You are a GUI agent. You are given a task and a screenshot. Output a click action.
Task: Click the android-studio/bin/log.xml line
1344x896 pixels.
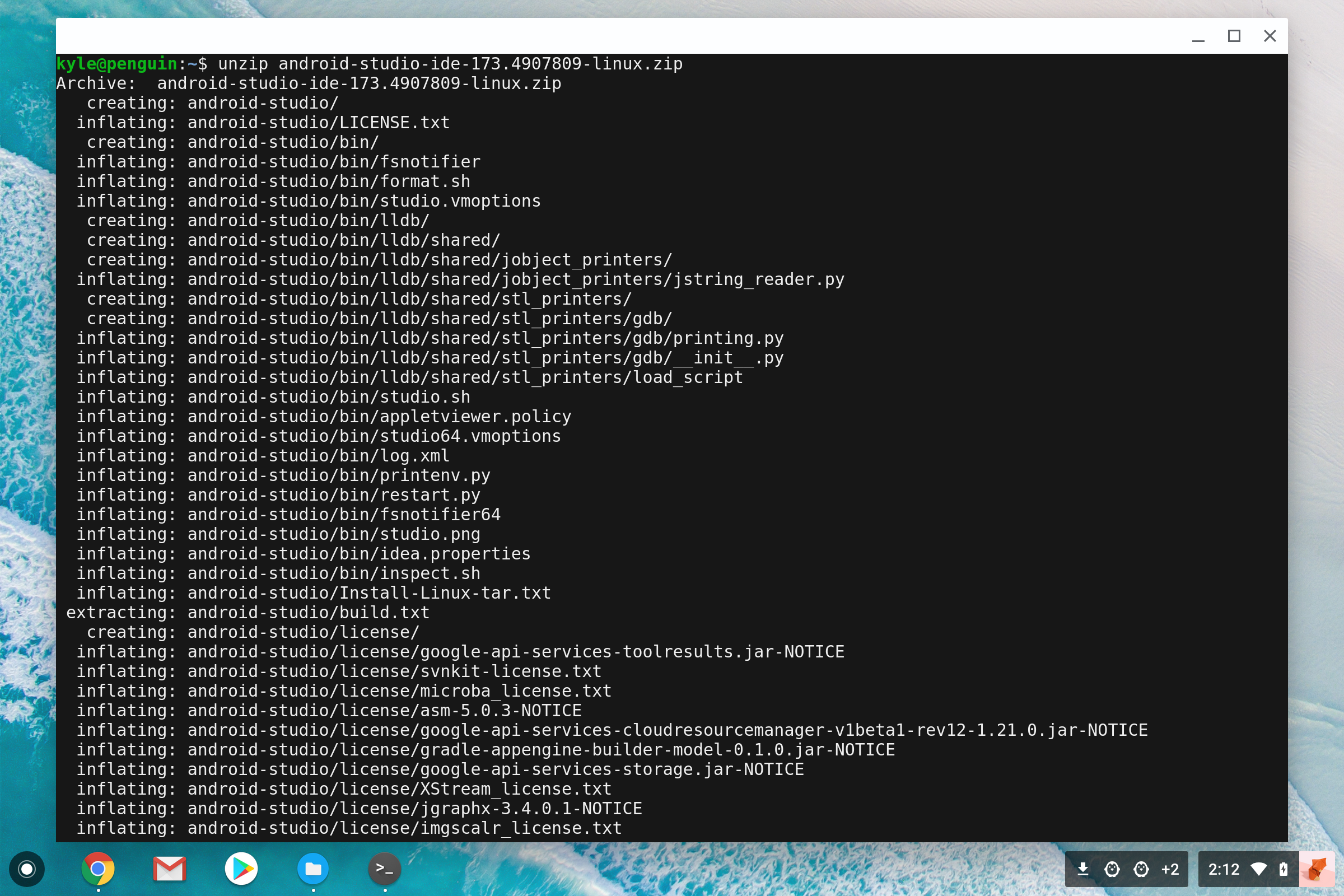(x=263, y=455)
